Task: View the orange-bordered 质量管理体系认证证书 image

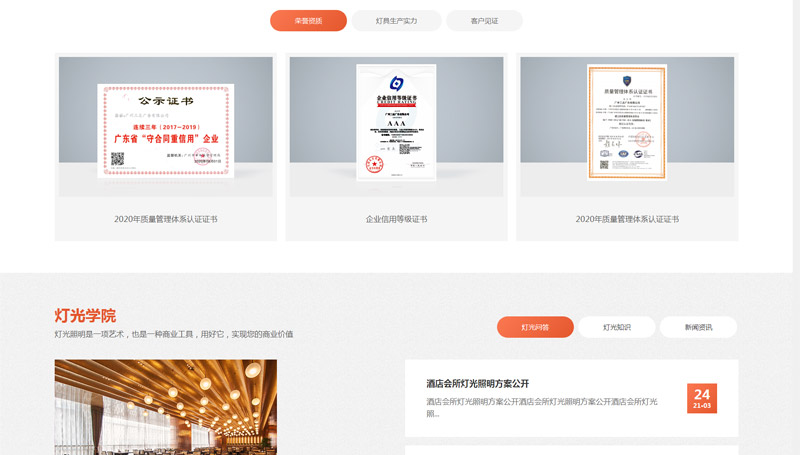Action: (x=627, y=122)
